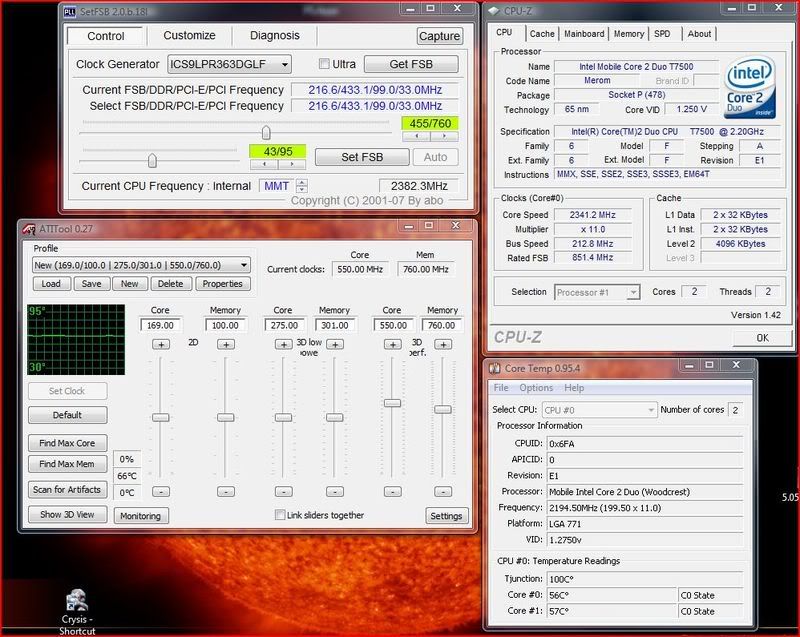
Task: Click the Default button in ATITool
Action: tap(67, 415)
